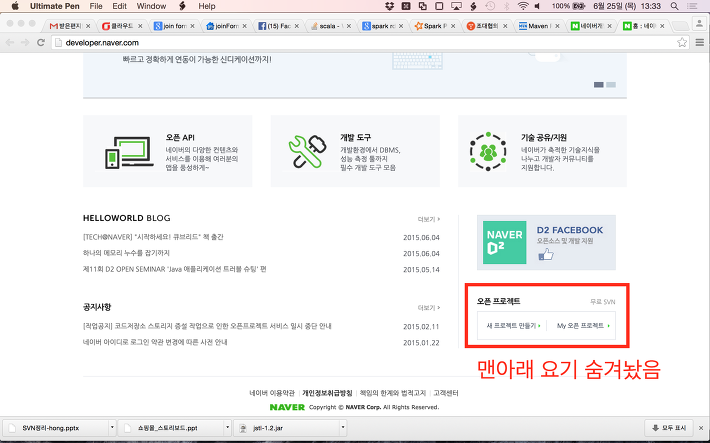Image resolution: width=710 pixels, height=443 pixels.
Task: Open the 시작하세요! 큐브리드 책 출간 post
Action: [x=153, y=237]
